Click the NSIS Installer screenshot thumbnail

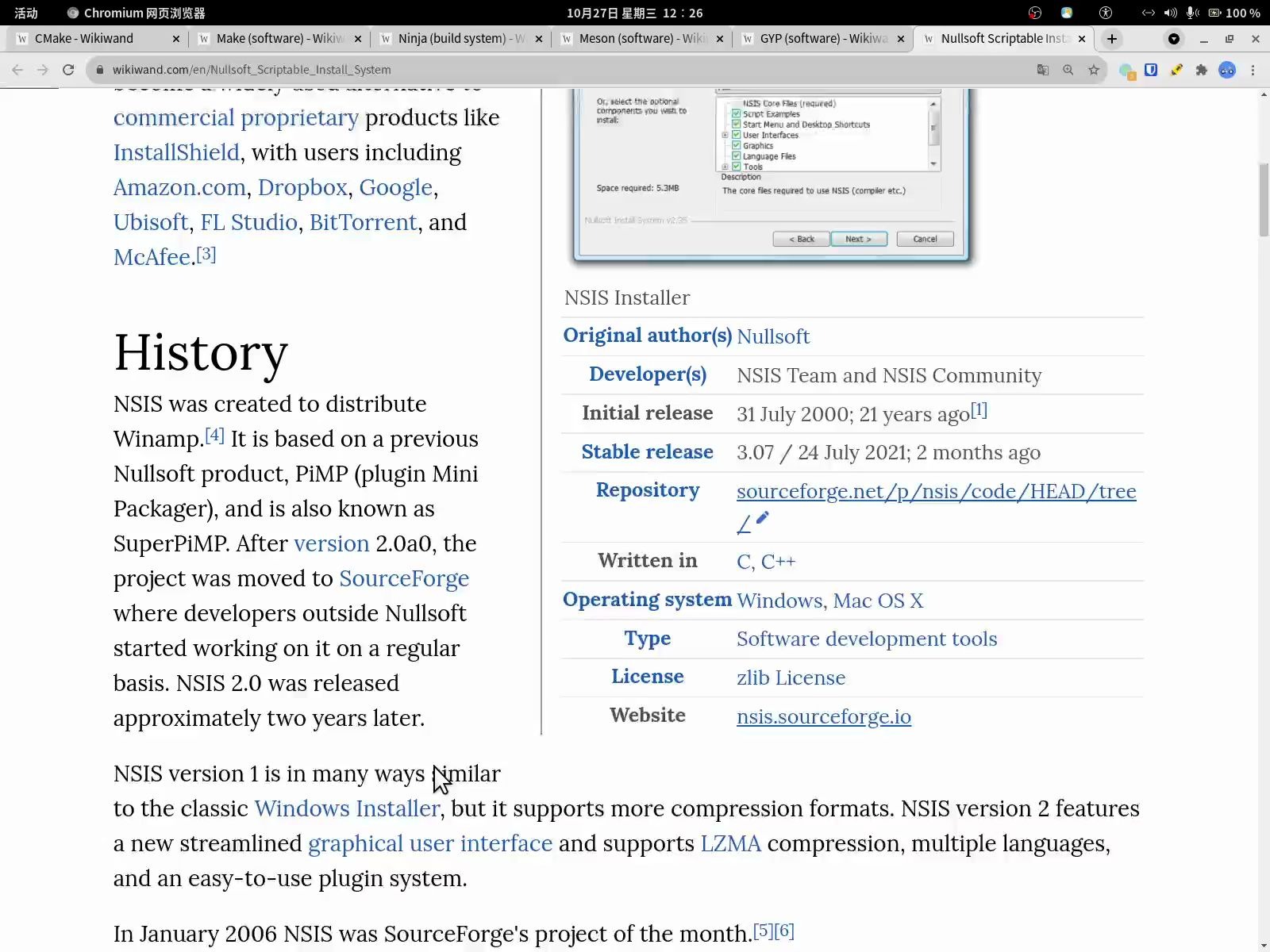click(772, 176)
